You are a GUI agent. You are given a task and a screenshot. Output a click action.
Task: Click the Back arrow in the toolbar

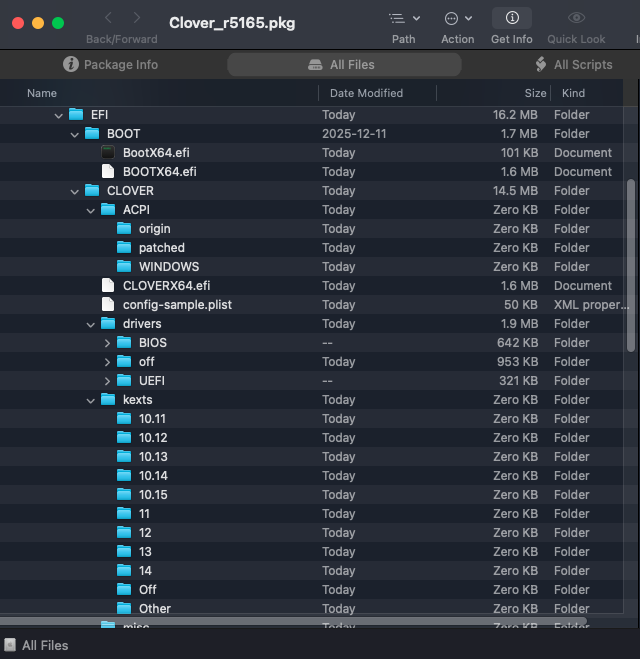pyautogui.click(x=108, y=18)
